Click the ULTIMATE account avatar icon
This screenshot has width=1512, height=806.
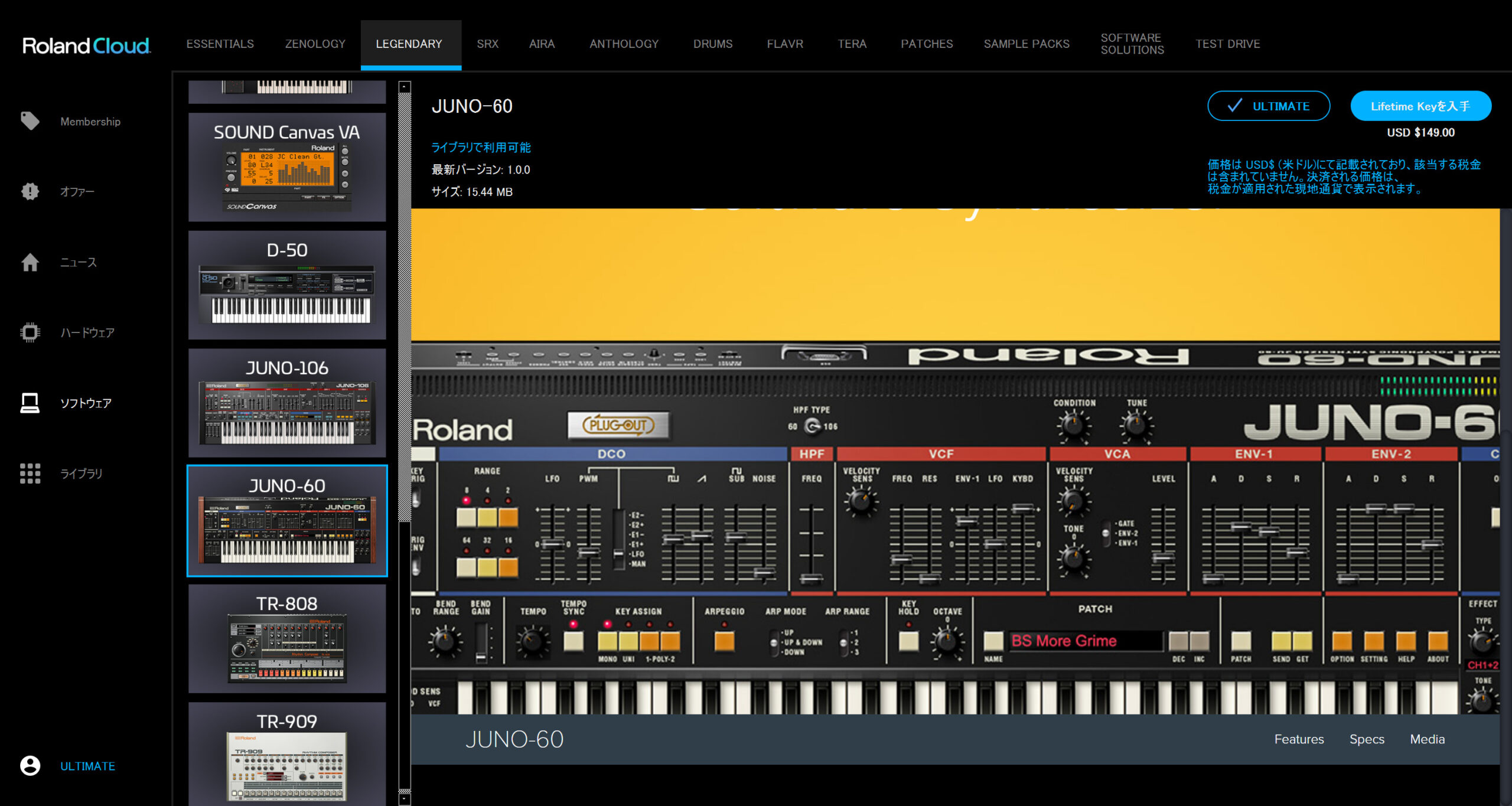coord(30,766)
